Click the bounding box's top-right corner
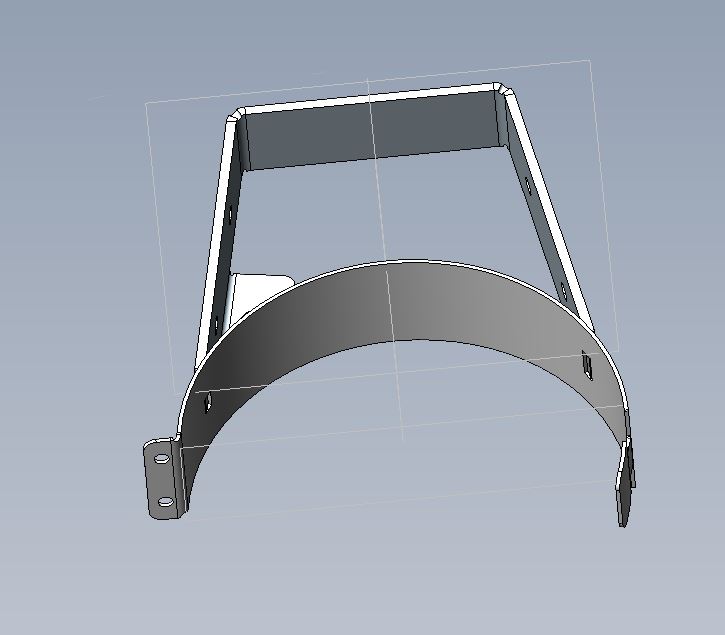Viewport: 725px width, 635px height. coord(590,60)
